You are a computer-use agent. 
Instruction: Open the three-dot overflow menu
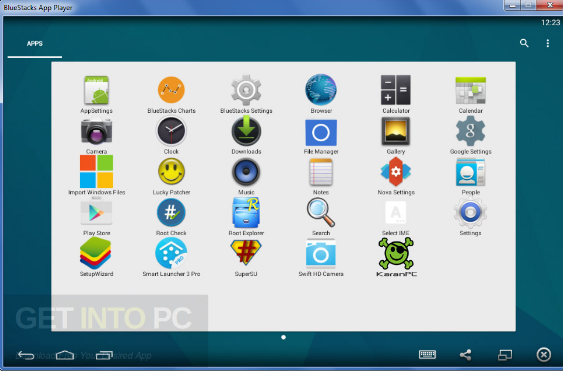548,43
